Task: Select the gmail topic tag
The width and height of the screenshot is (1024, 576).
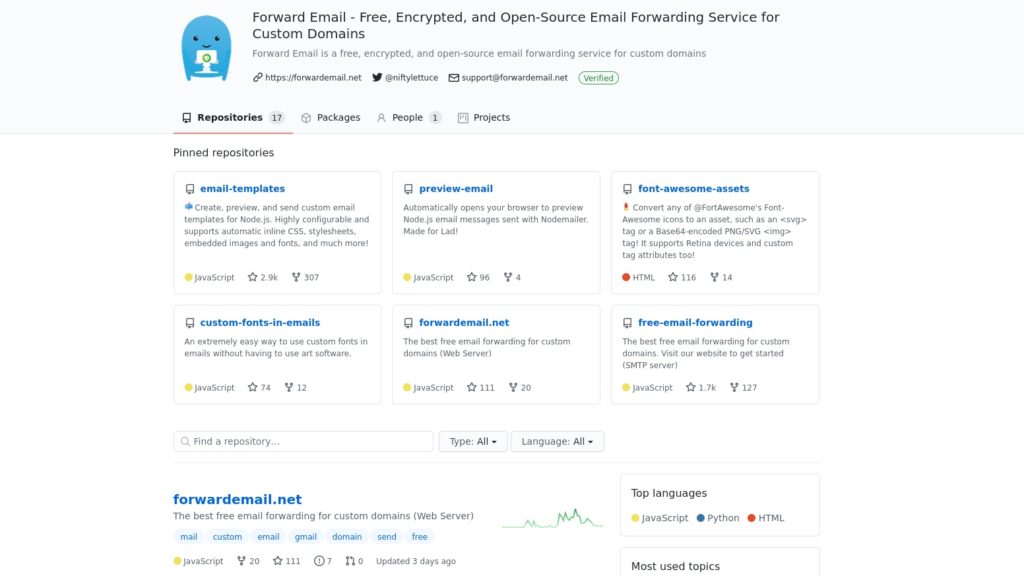Action: click(305, 537)
